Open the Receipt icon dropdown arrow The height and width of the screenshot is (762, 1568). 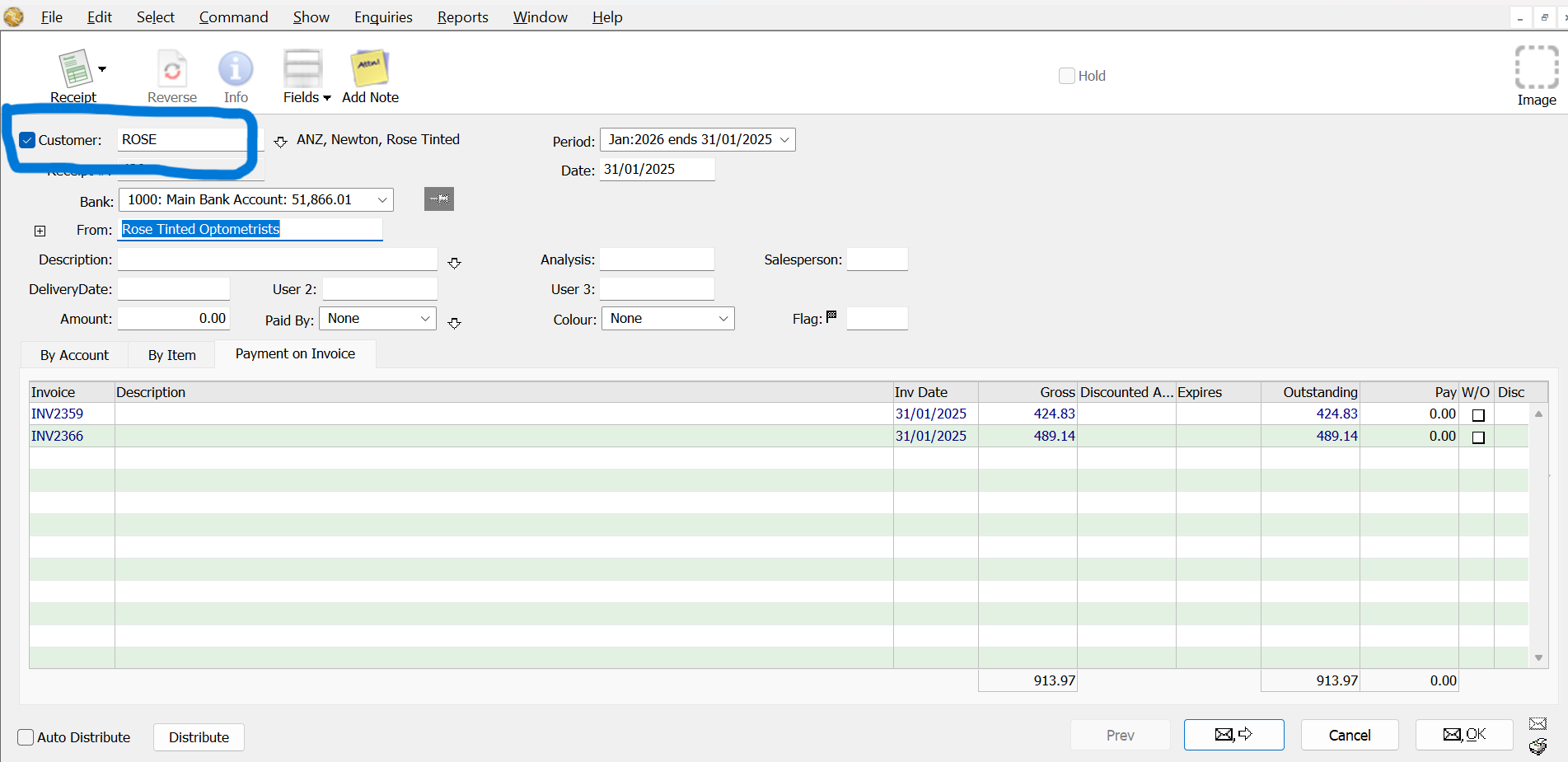tap(102, 69)
